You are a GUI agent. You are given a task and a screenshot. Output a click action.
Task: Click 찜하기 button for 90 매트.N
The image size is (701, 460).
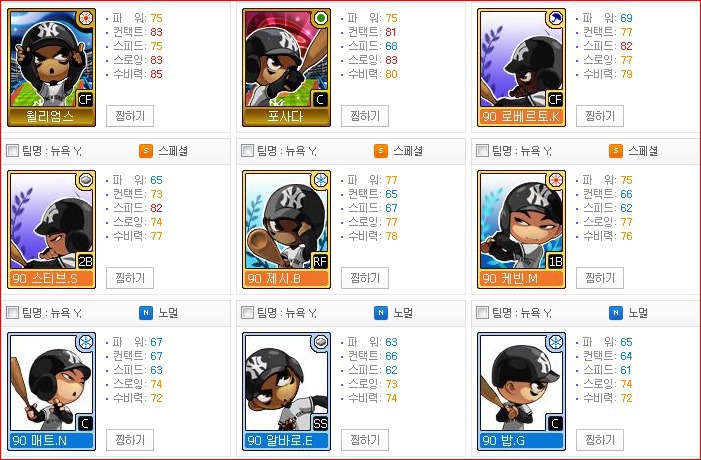coord(130,440)
